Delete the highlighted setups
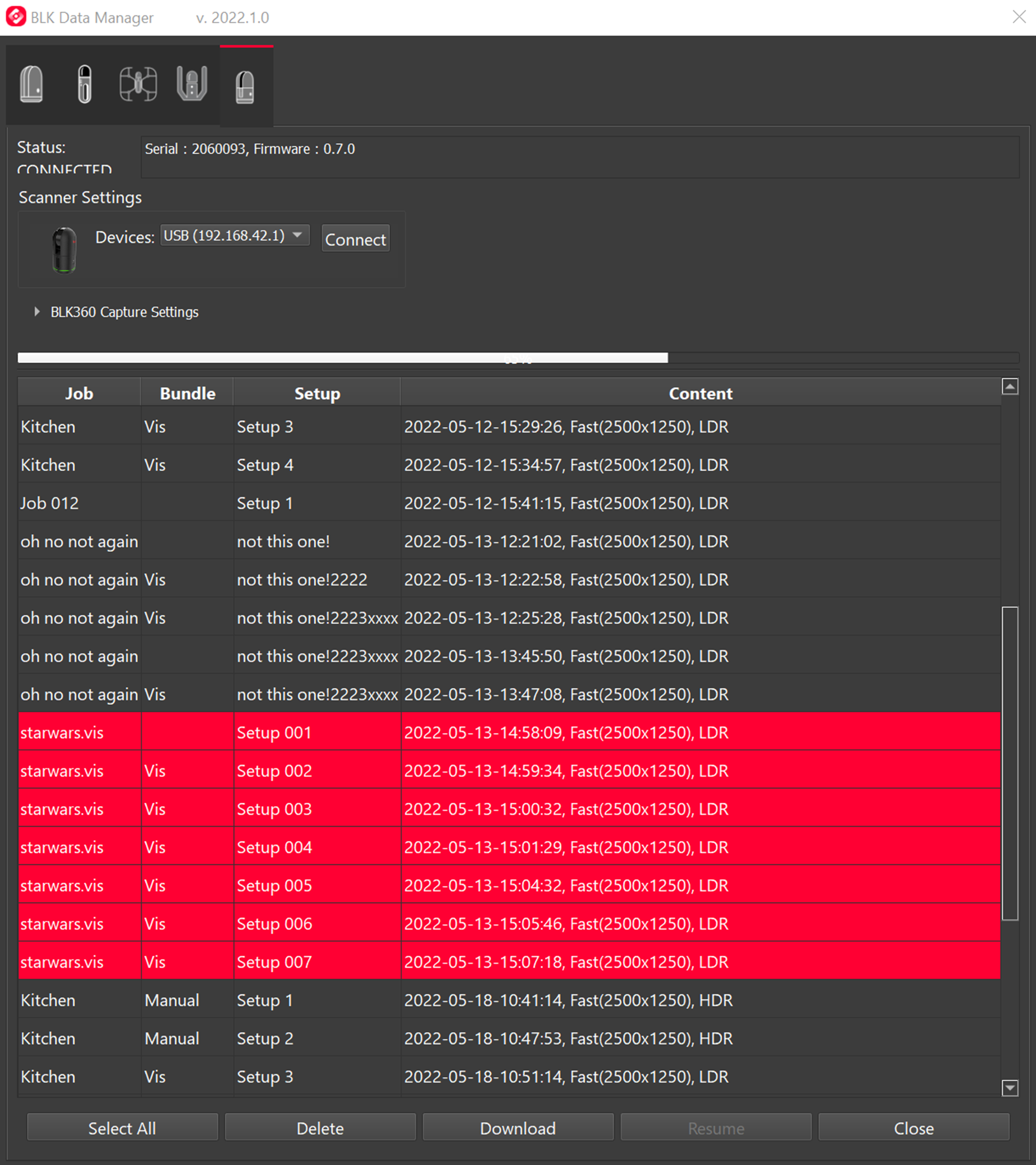The image size is (1036, 1165). click(x=320, y=1127)
